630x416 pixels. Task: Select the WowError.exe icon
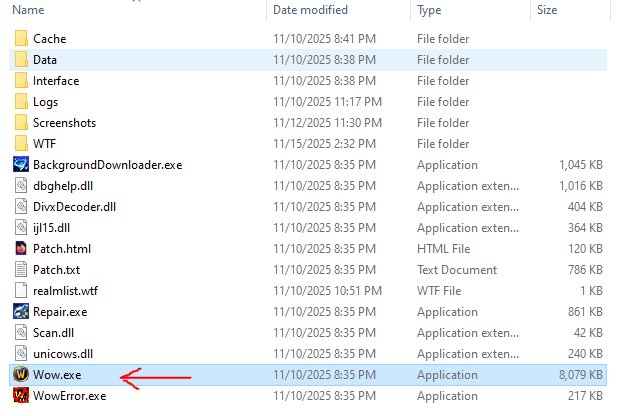(x=21, y=396)
